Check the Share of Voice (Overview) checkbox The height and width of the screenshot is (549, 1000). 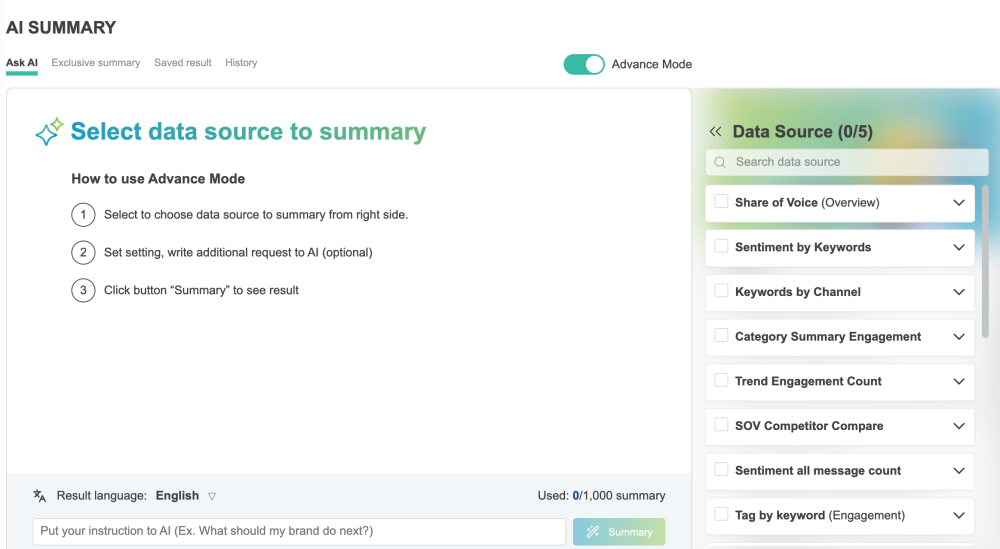pyautogui.click(x=721, y=201)
